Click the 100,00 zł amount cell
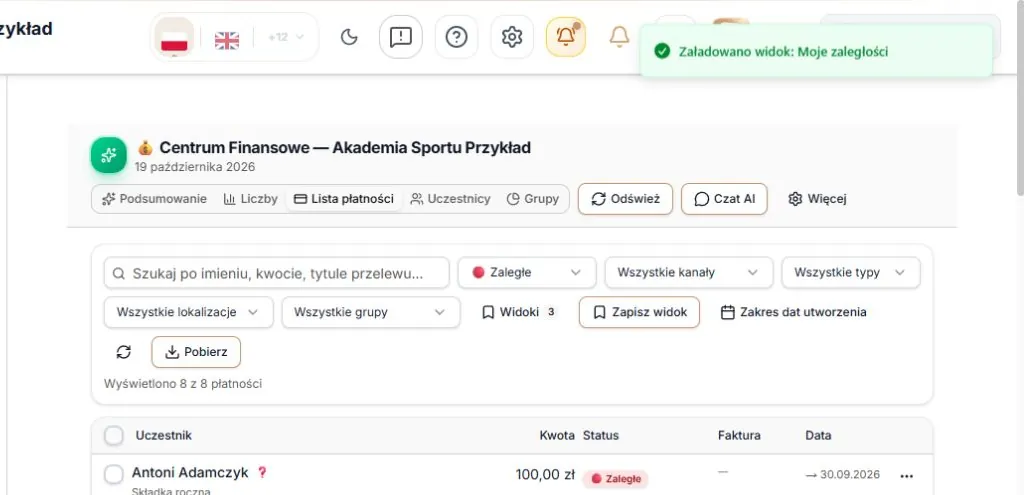The image size is (1024, 495). pos(545,475)
